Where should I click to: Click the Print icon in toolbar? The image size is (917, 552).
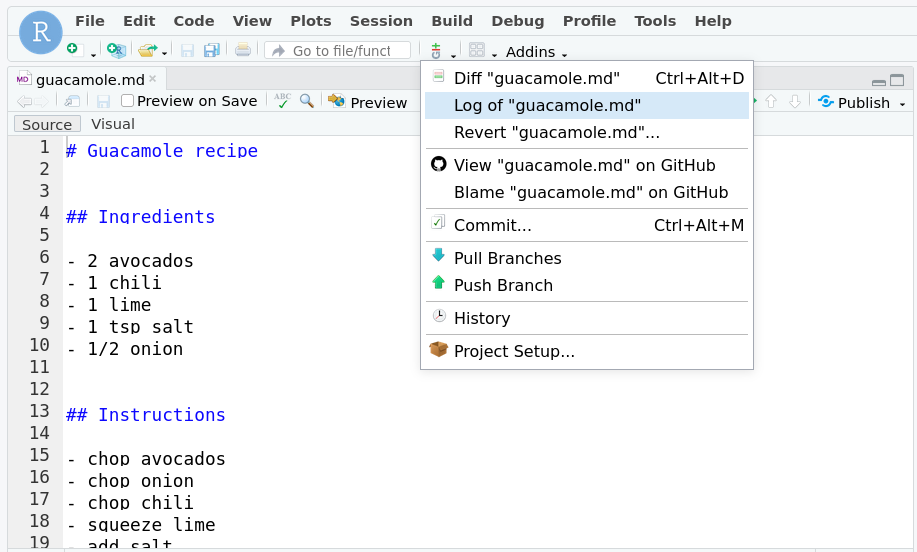click(x=243, y=50)
